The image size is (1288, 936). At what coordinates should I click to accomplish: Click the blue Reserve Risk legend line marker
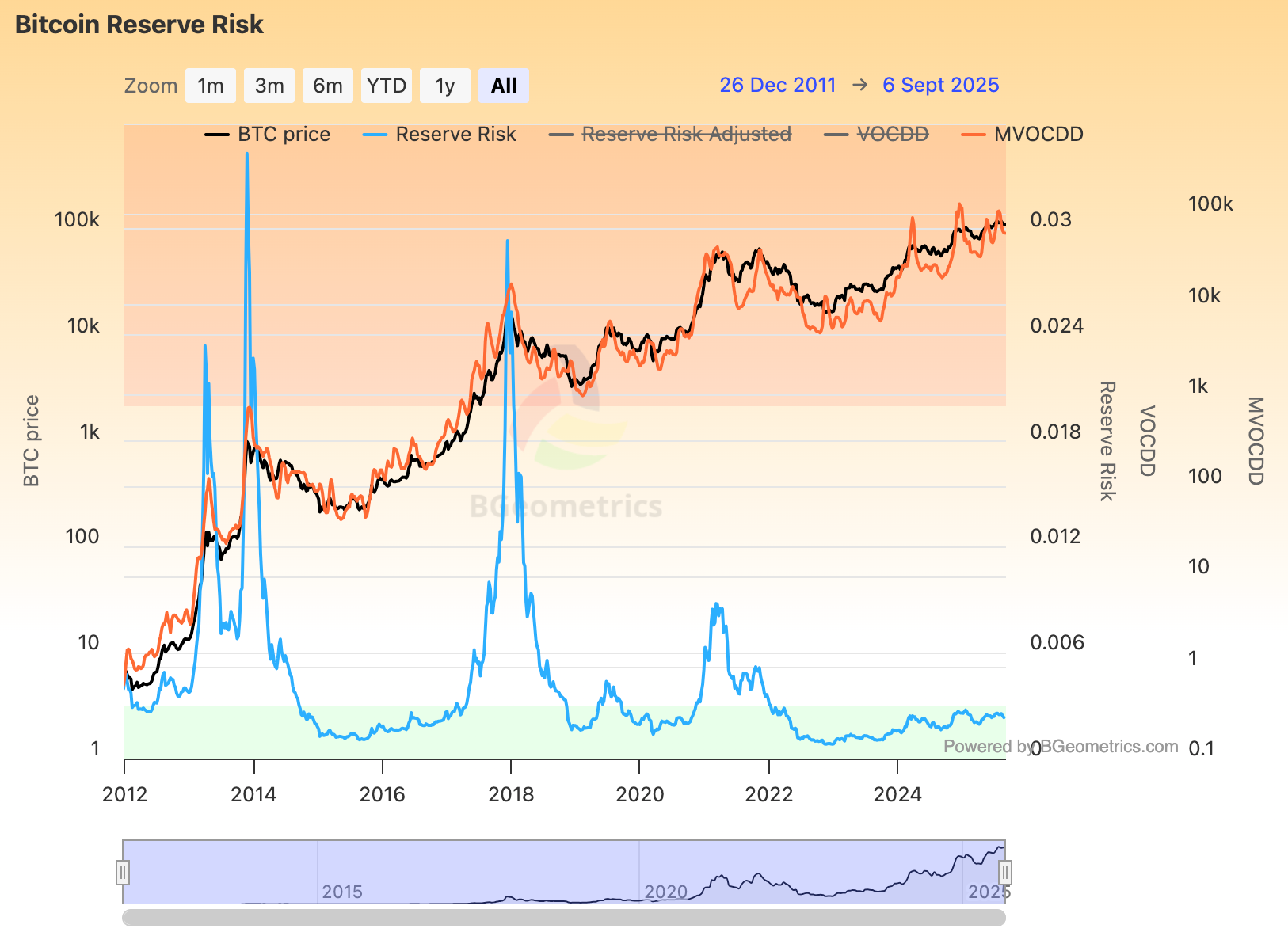375,135
